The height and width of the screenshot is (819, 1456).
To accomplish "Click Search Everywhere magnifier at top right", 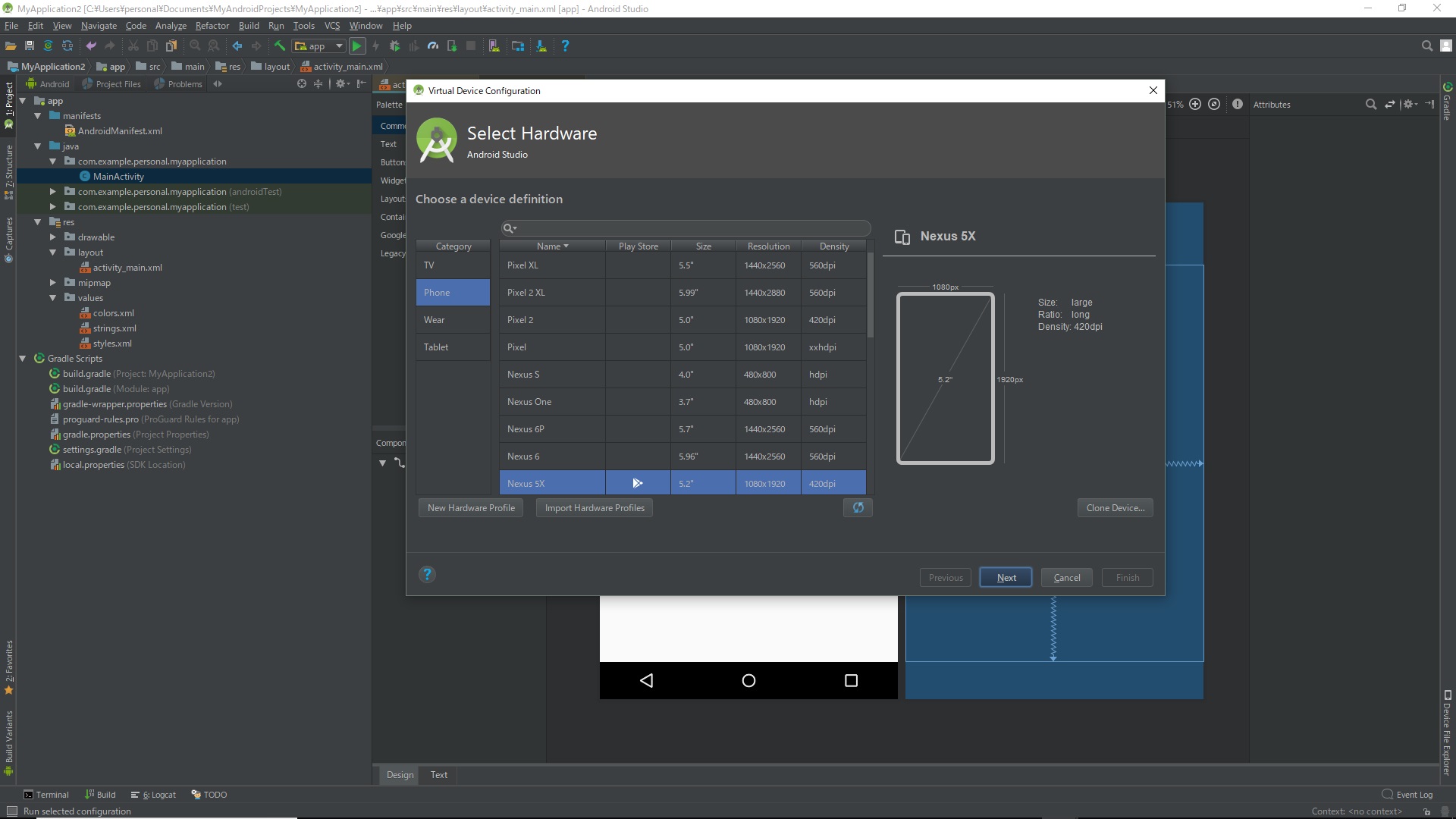I will click(1426, 46).
